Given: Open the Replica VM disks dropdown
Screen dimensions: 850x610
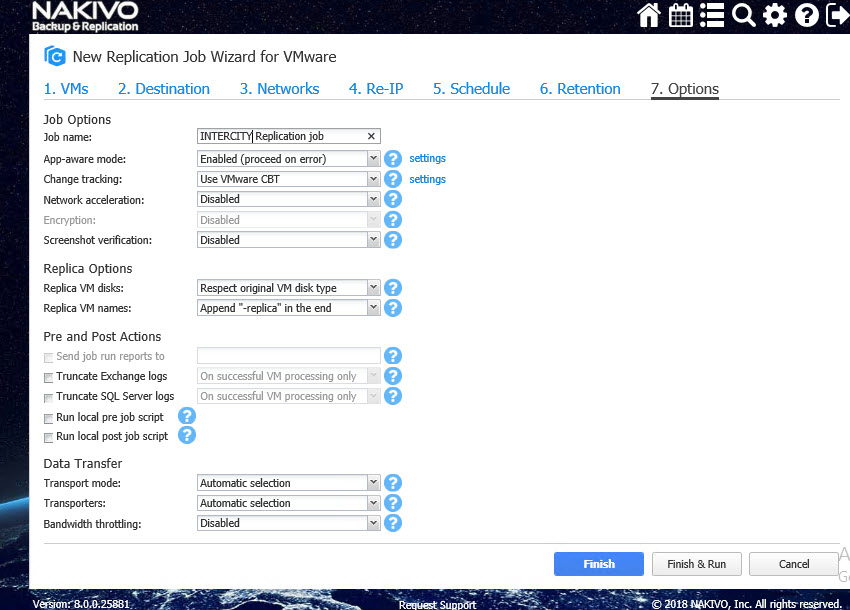Looking at the screenshot, I should [x=373, y=288].
